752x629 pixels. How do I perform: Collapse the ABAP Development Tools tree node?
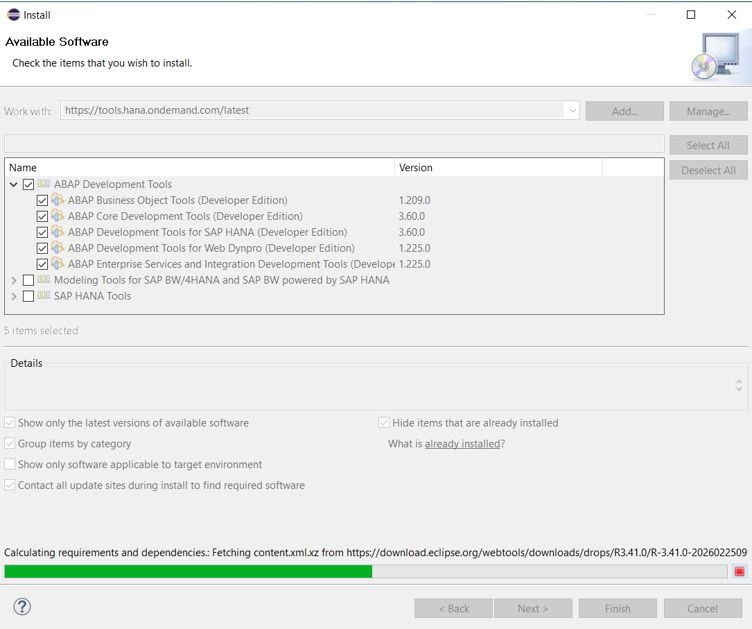(x=14, y=184)
